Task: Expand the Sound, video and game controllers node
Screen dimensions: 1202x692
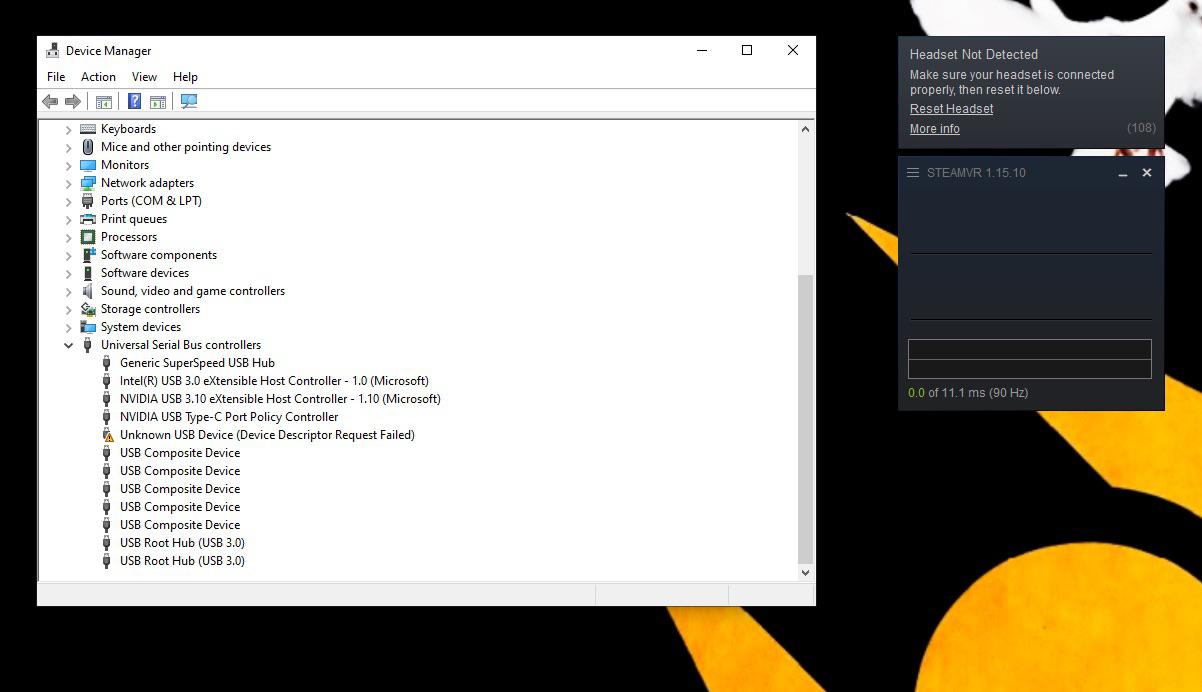Action: (68, 290)
